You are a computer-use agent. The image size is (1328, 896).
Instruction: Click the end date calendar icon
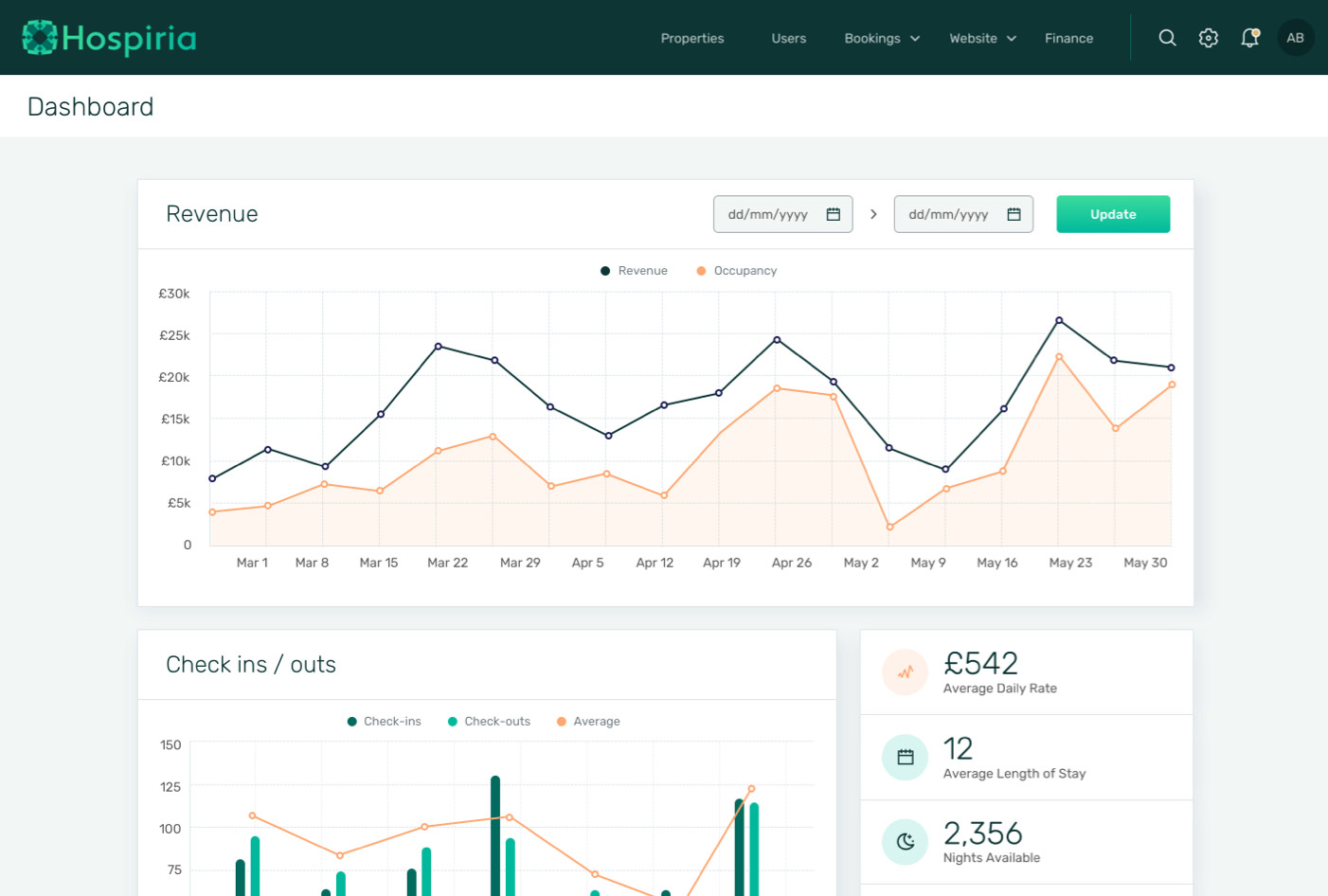1014,214
